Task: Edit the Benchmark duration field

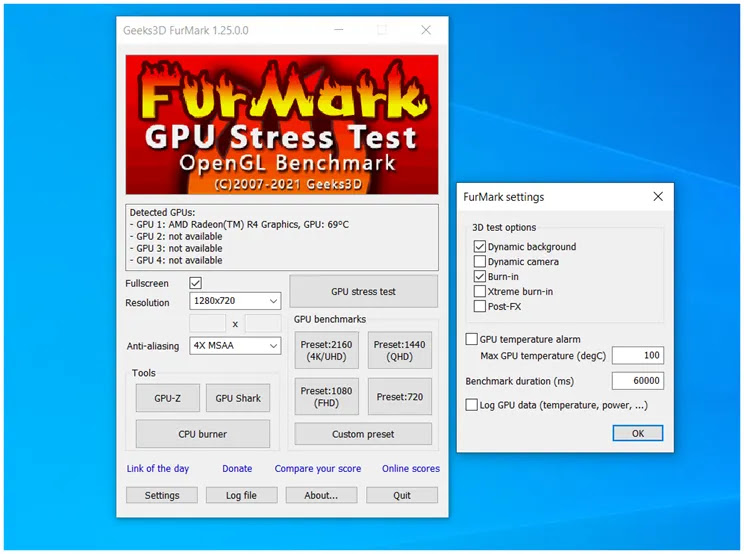Action: (638, 381)
